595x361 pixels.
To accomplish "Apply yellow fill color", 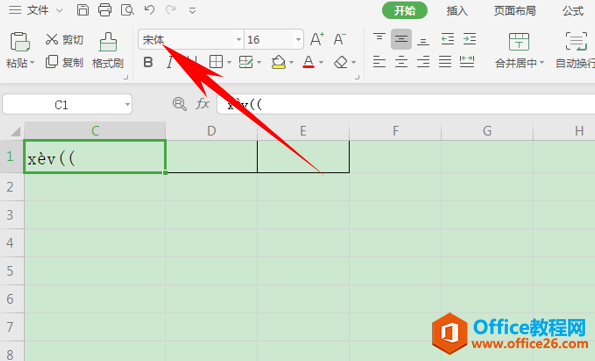I will coord(279,62).
